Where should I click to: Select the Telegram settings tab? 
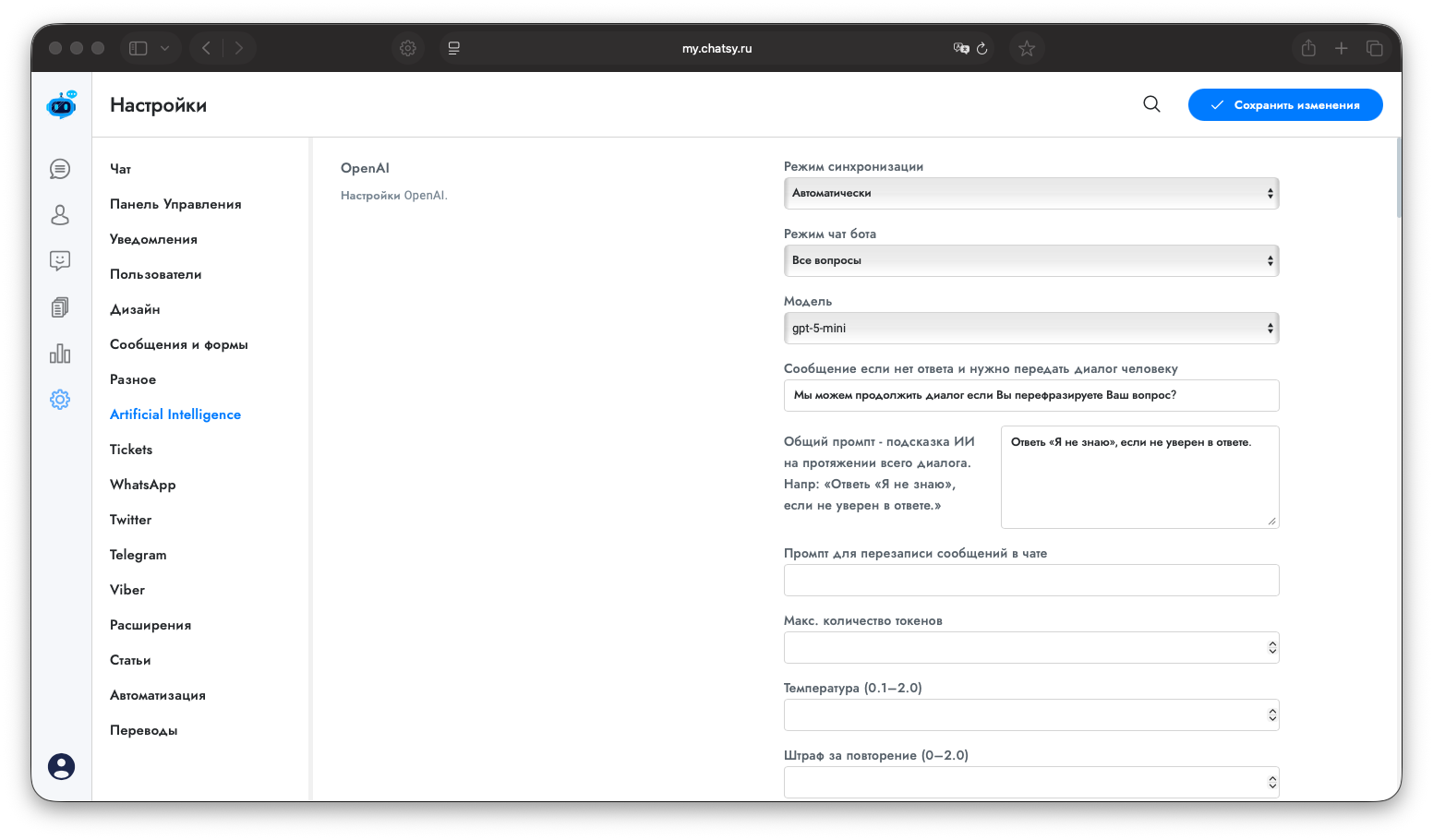[138, 555]
